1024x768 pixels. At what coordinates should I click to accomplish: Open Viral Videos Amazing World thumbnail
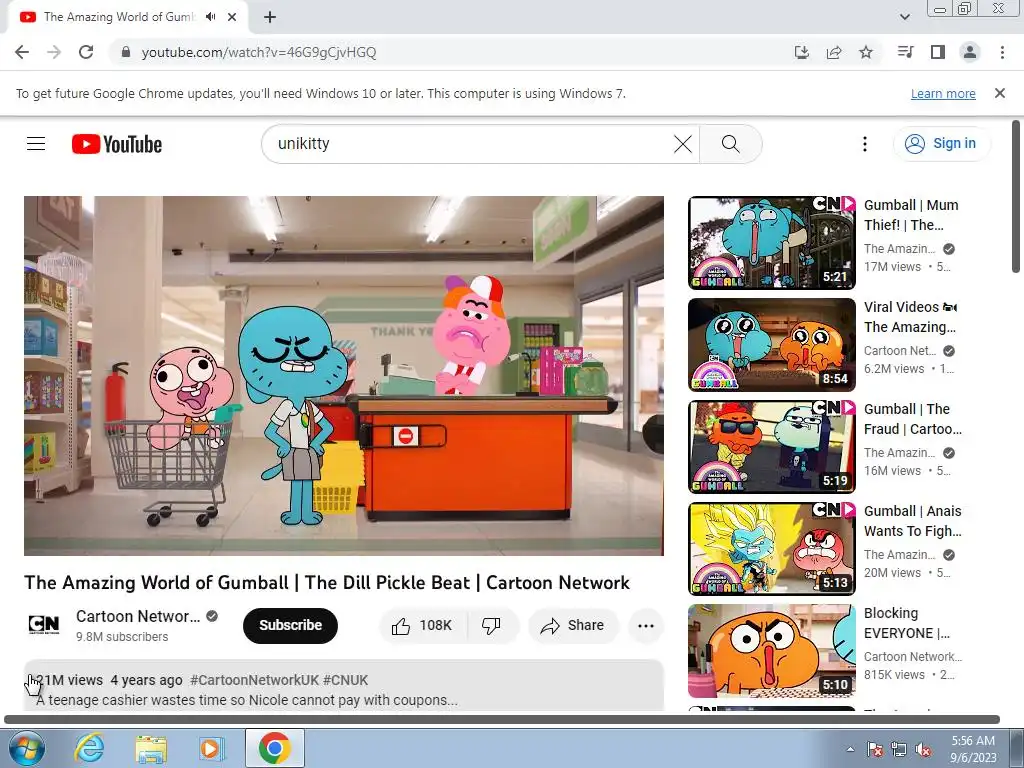tap(772, 345)
